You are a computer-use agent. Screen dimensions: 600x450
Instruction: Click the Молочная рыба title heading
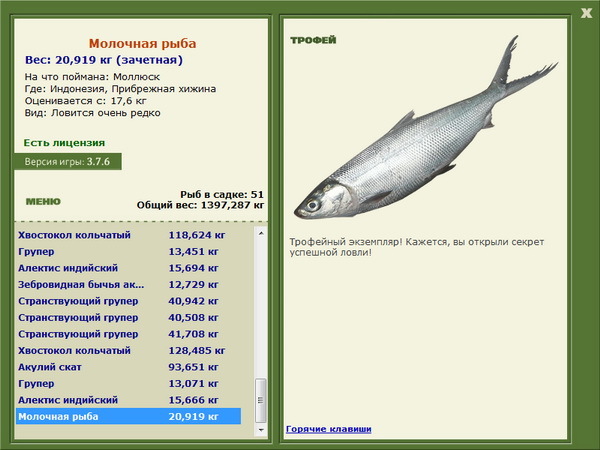(x=142, y=44)
